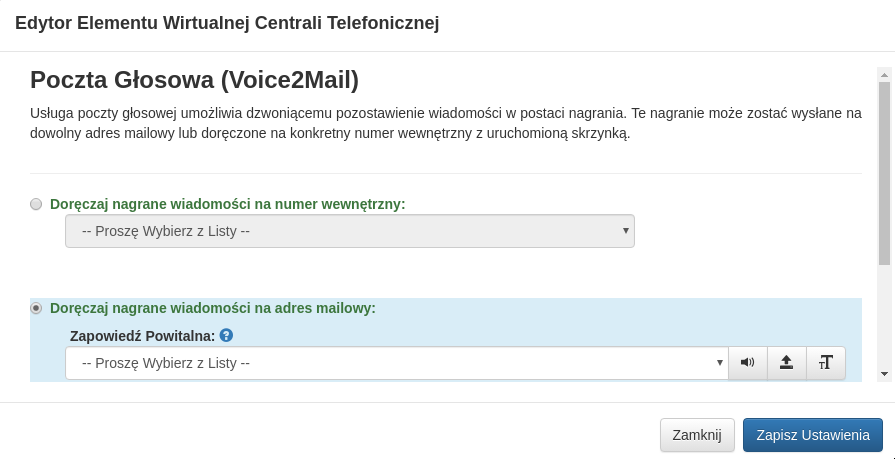
Task: Click the text-to-speech icon button
Action: point(825,363)
